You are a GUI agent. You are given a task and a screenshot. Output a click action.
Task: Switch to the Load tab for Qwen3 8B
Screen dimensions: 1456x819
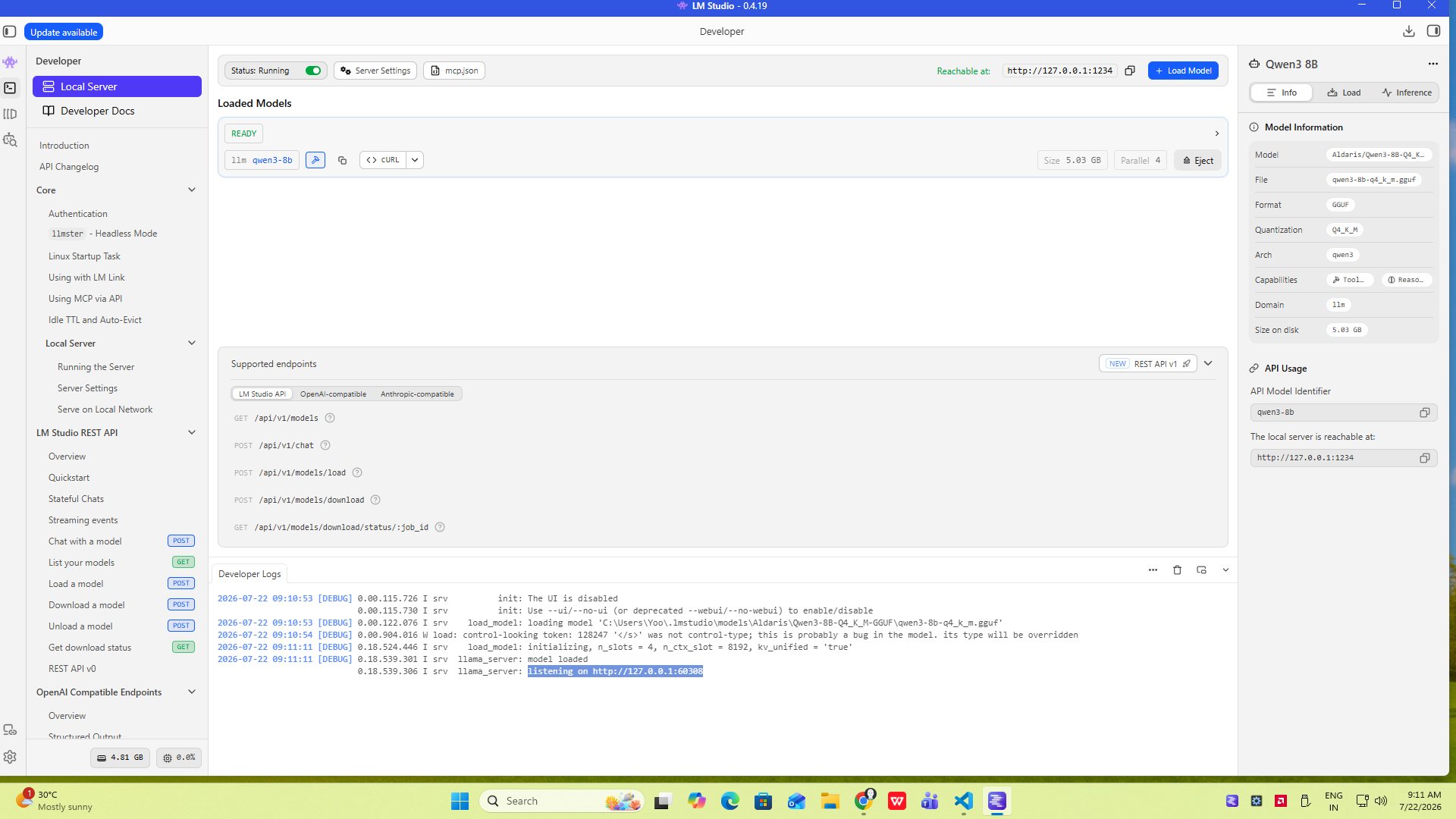pyautogui.click(x=1344, y=93)
